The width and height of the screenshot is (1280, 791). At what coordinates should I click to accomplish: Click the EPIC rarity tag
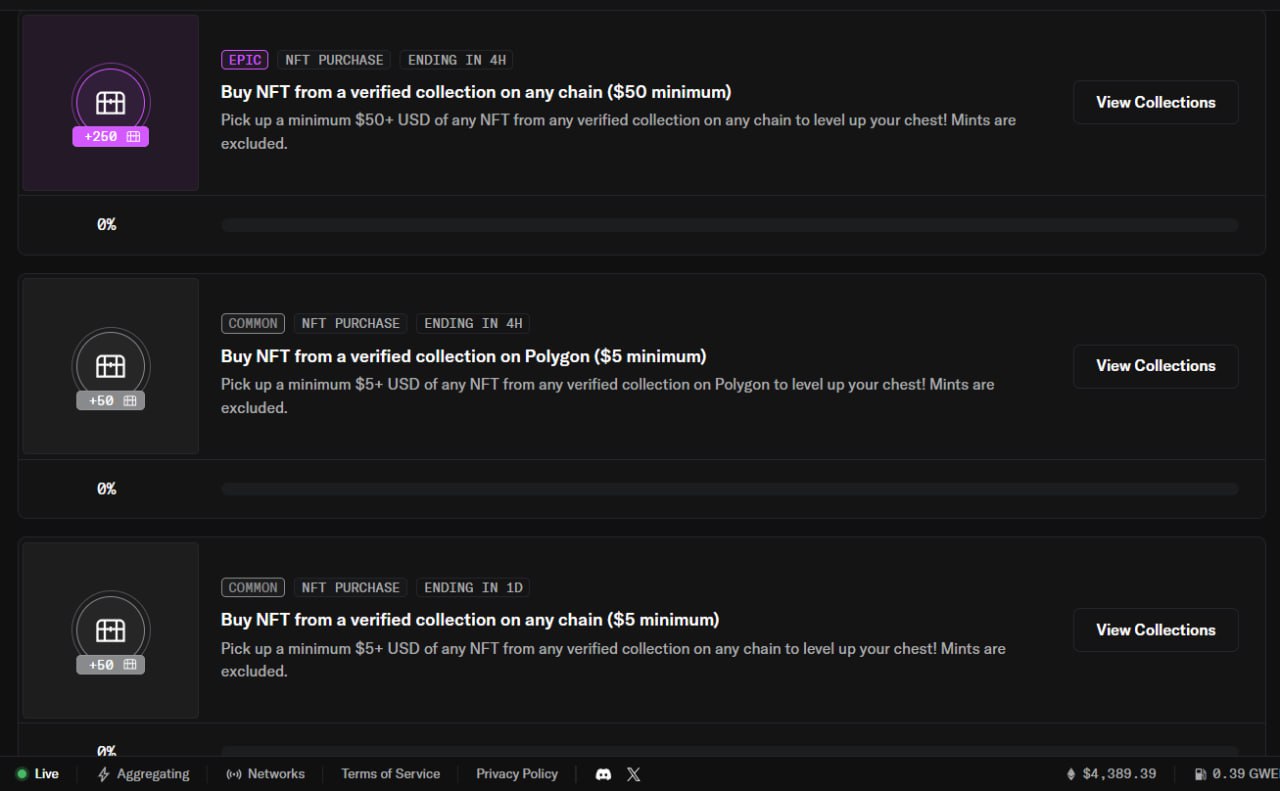(x=245, y=60)
